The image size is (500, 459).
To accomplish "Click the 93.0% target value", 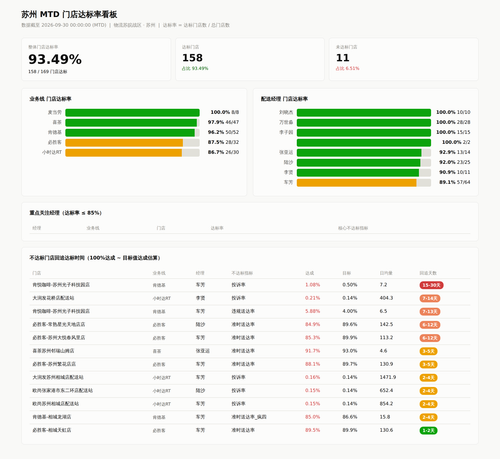I will click(350, 351).
